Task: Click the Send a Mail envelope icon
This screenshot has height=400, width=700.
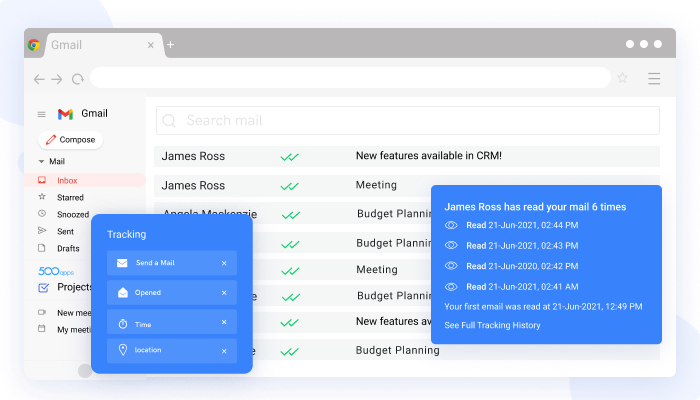Action: 122,263
